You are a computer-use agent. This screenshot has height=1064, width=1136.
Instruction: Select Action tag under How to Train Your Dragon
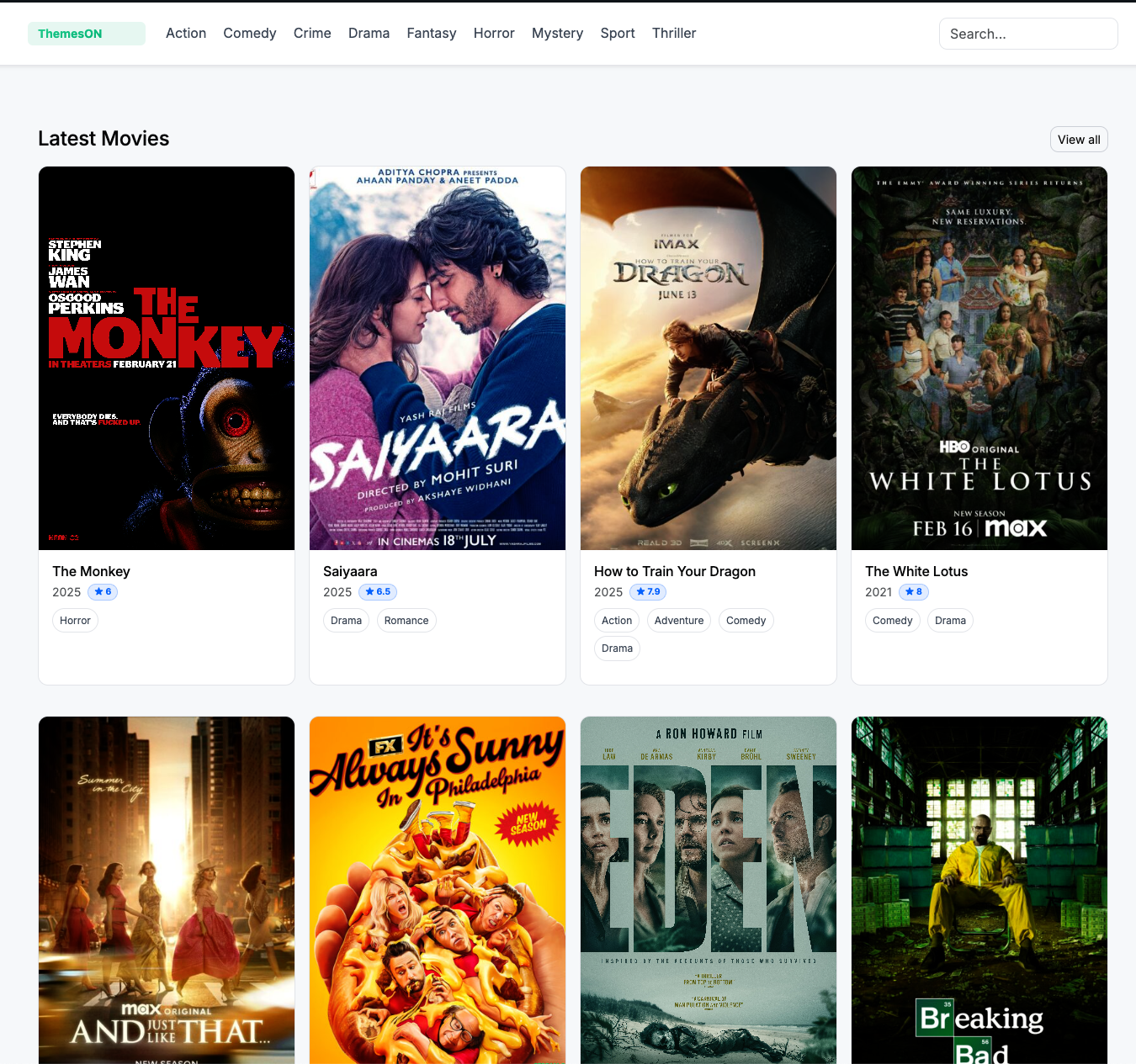pyautogui.click(x=617, y=621)
